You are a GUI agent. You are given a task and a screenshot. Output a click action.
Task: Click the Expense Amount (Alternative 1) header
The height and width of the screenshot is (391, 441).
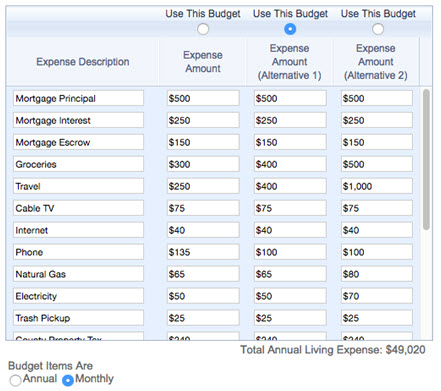click(289, 62)
